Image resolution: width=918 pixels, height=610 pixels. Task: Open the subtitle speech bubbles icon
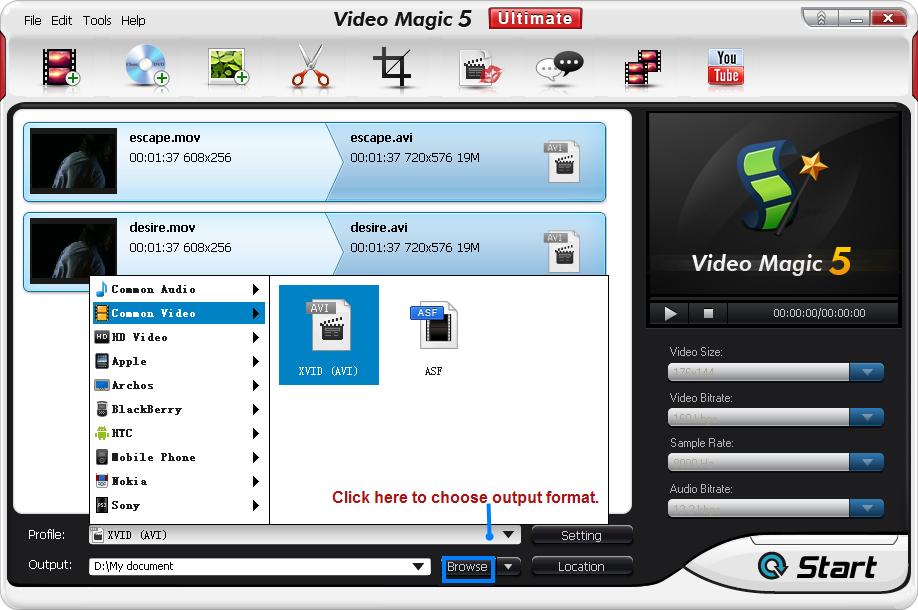click(559, 66)
